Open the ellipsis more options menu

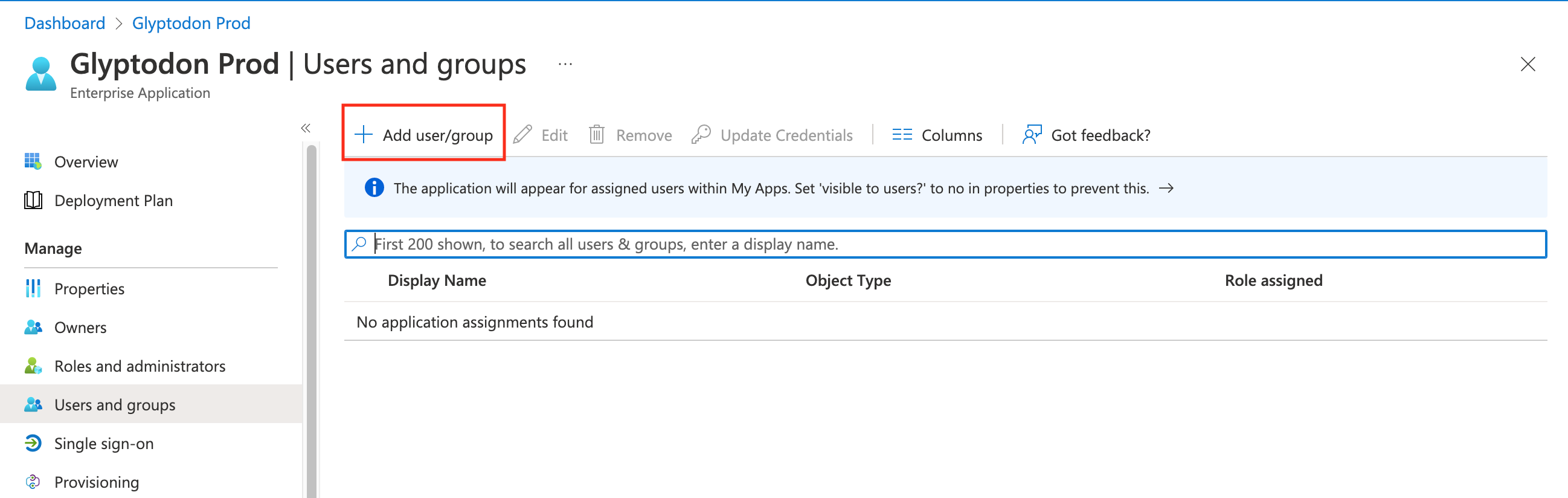click(x=565, y=65)
